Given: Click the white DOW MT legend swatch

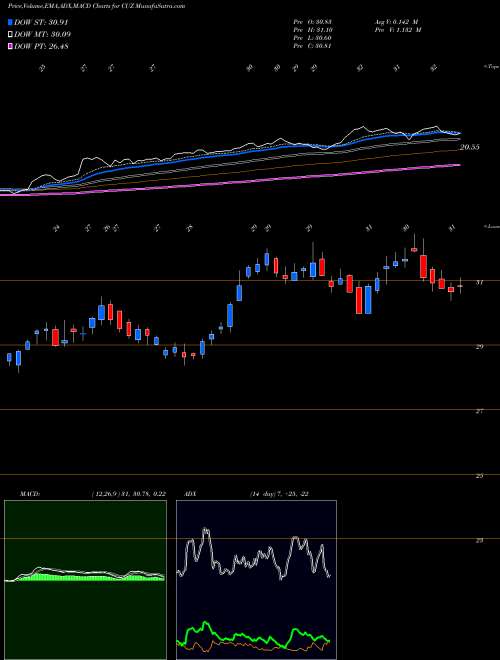Looking at the screenshot, I should click(x=11, y=35).
